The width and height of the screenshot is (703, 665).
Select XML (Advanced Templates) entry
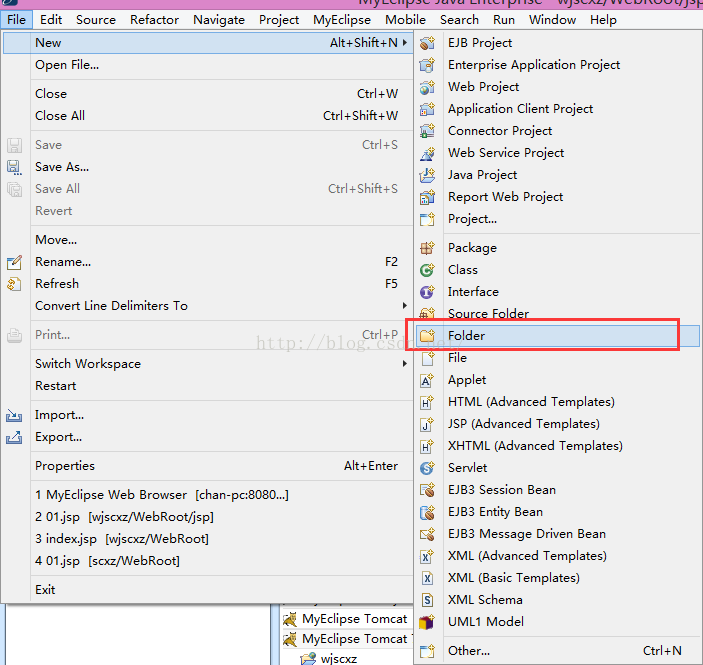coord(557,556)
